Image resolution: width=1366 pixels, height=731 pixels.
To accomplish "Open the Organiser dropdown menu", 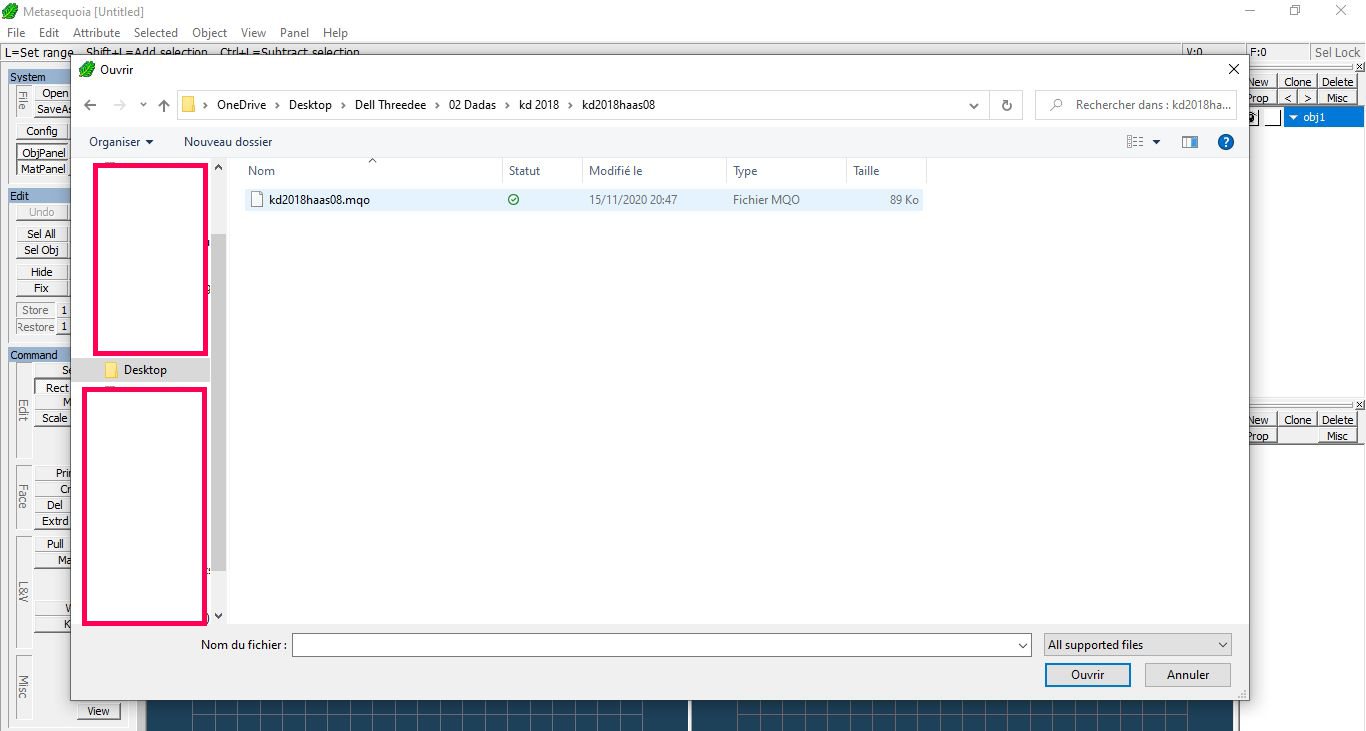I will click(x=121, y=142).
